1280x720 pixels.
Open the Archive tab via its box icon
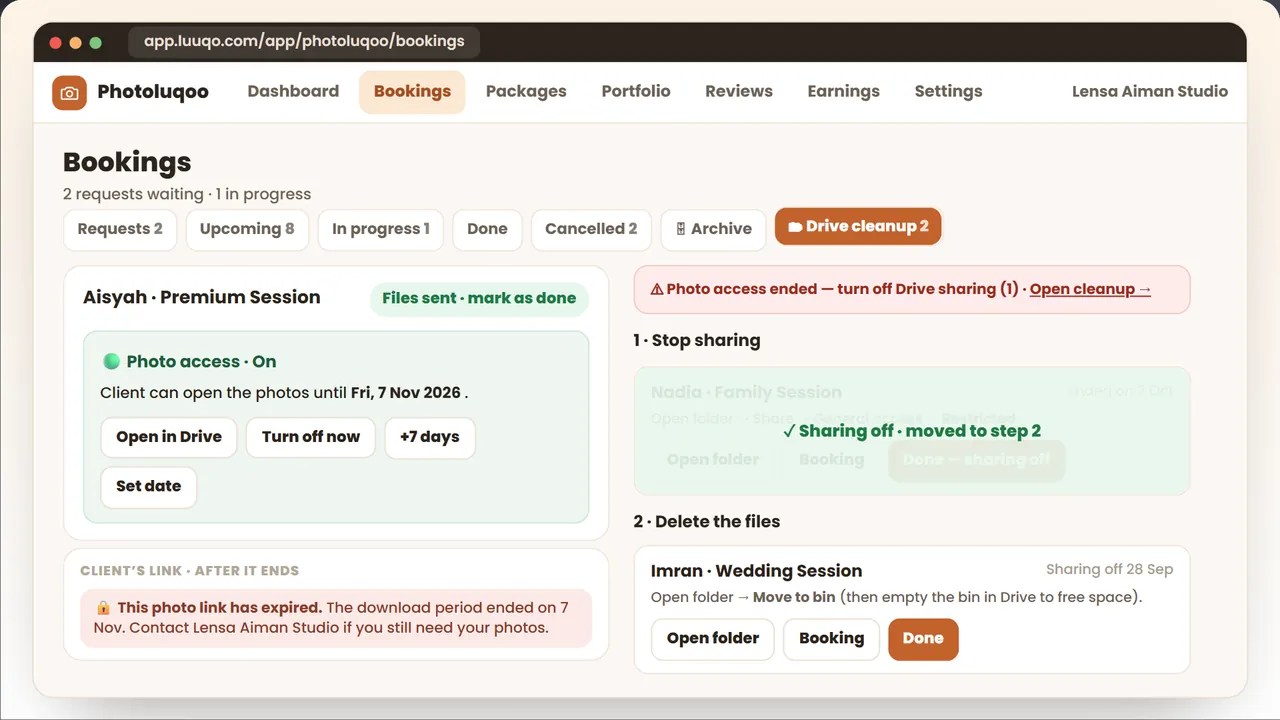pos(681,229)
